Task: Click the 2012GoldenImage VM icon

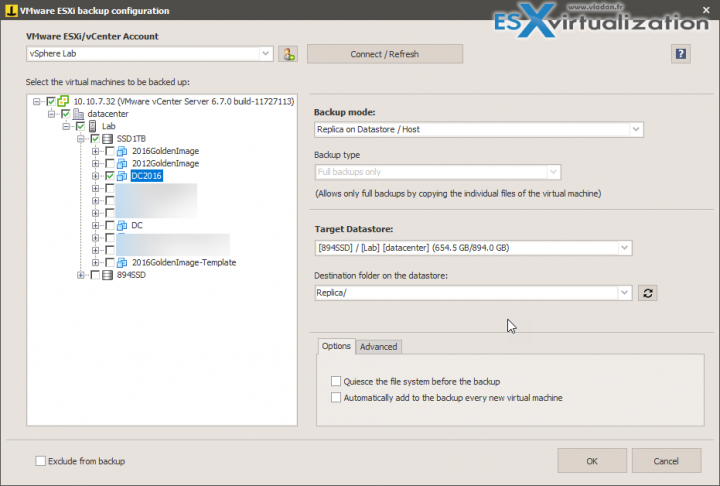Action: pyautogui.click(x=122, y=163)
